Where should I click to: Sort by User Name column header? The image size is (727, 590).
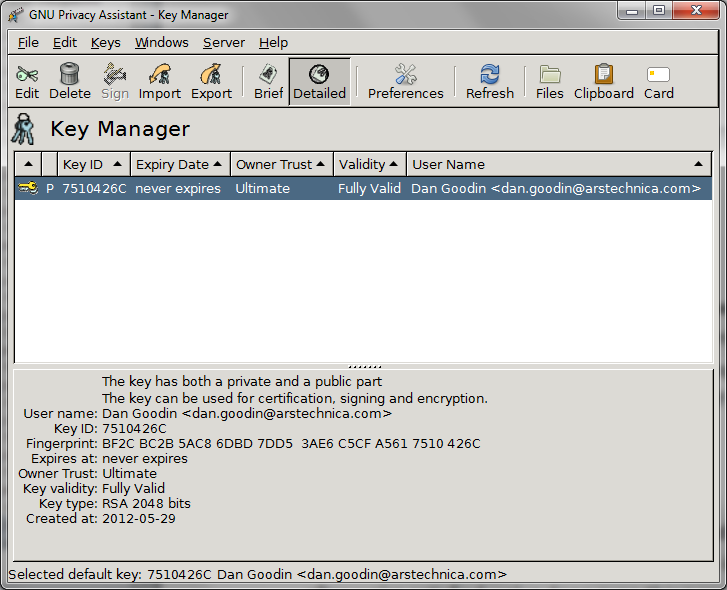[x=559, y=164]
